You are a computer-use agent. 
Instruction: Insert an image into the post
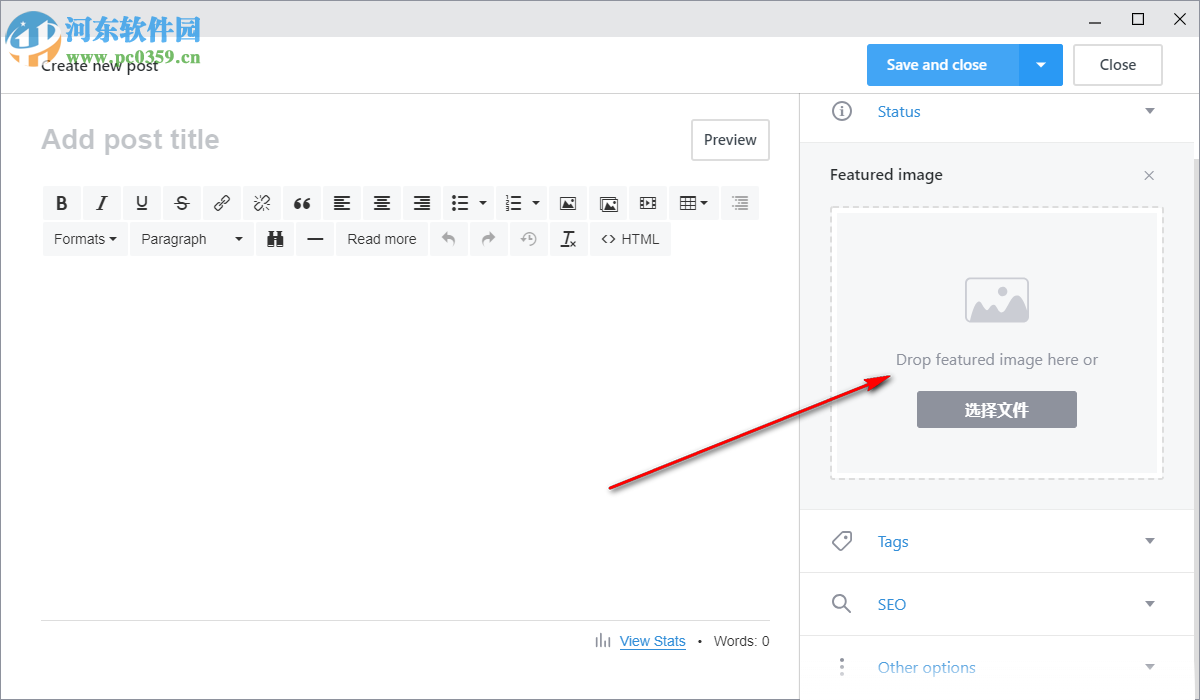pos(568,203)
